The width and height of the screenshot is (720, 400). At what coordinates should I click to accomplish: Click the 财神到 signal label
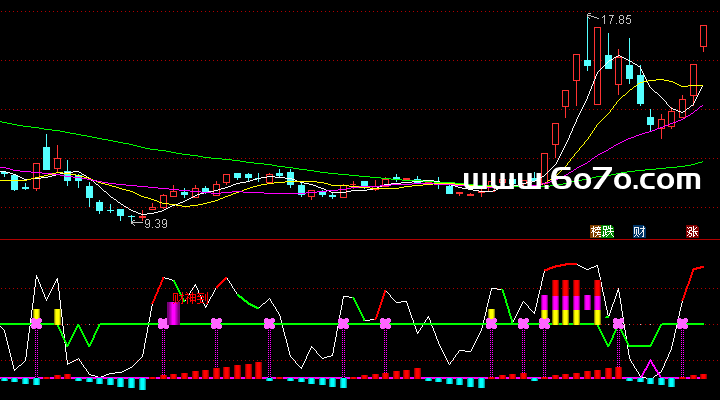tap(190, 297)
